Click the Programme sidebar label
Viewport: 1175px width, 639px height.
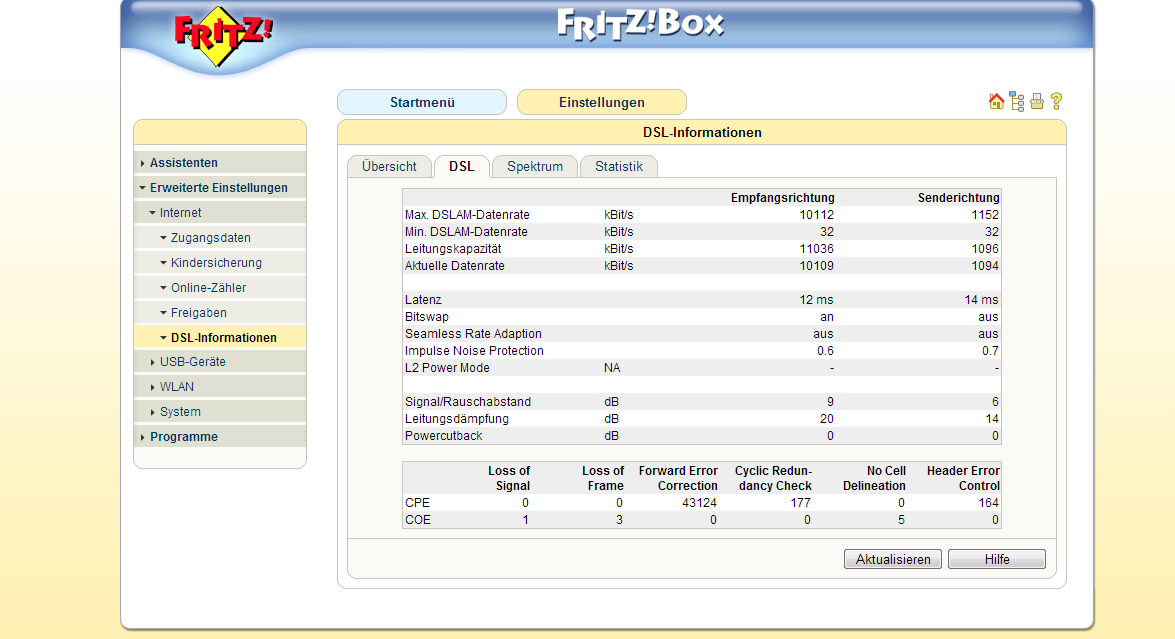click(184, 437)
